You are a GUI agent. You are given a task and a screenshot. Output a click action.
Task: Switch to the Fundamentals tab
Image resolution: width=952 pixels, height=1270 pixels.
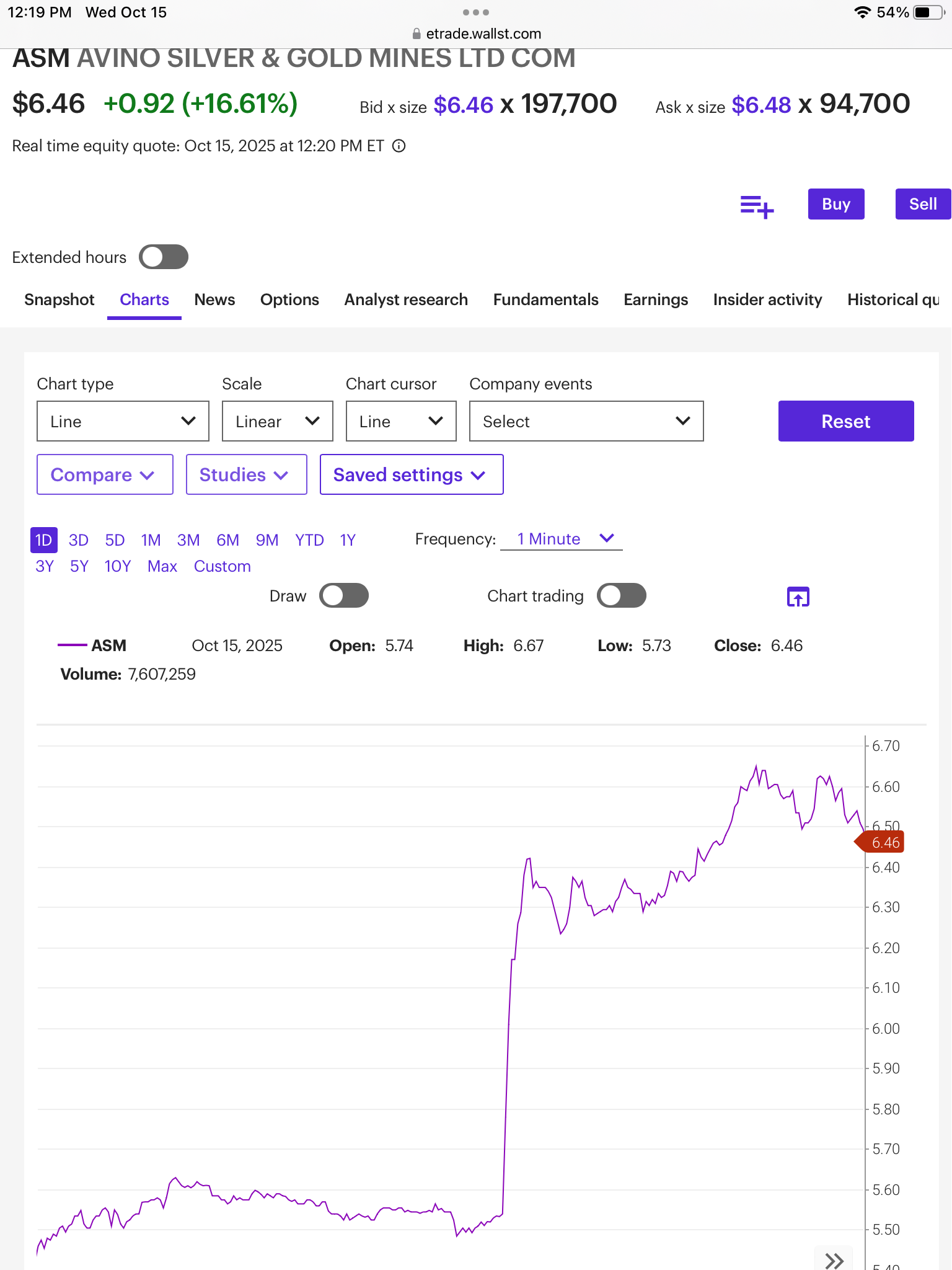coord(546,300)
